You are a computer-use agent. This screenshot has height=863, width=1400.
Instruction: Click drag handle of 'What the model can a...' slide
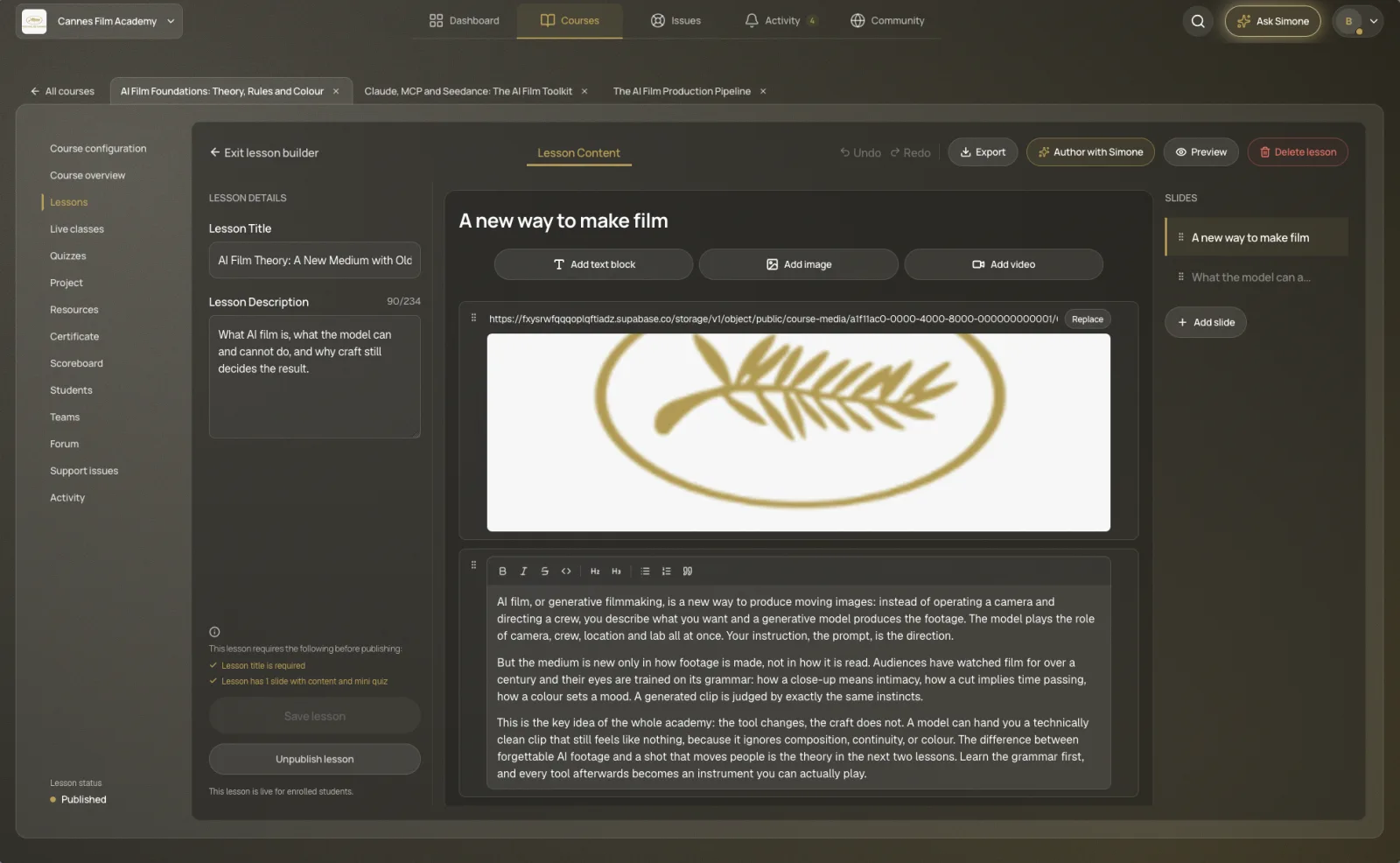coord(1180,277)
